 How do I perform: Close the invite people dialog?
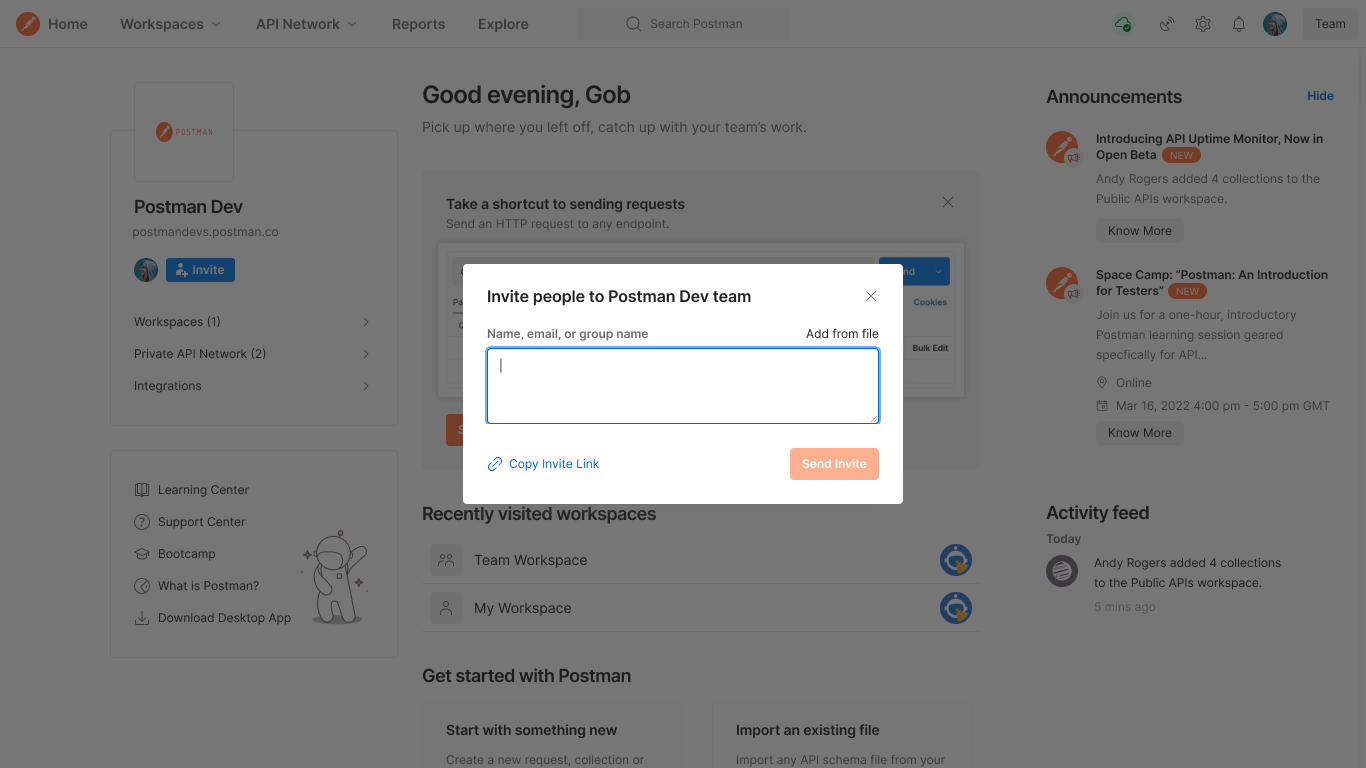[871, 296]
